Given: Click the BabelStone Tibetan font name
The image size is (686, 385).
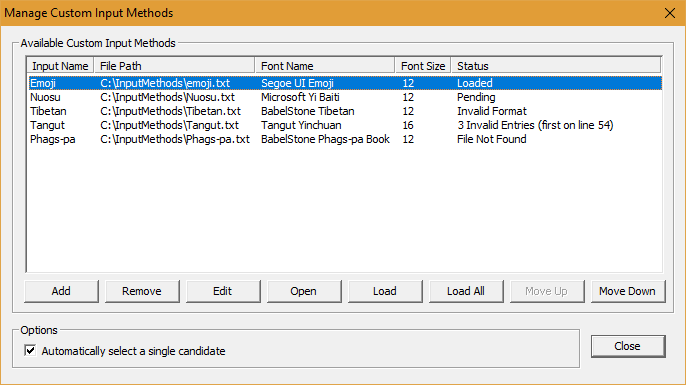Looking at the screenshot, I should (308, 111).
